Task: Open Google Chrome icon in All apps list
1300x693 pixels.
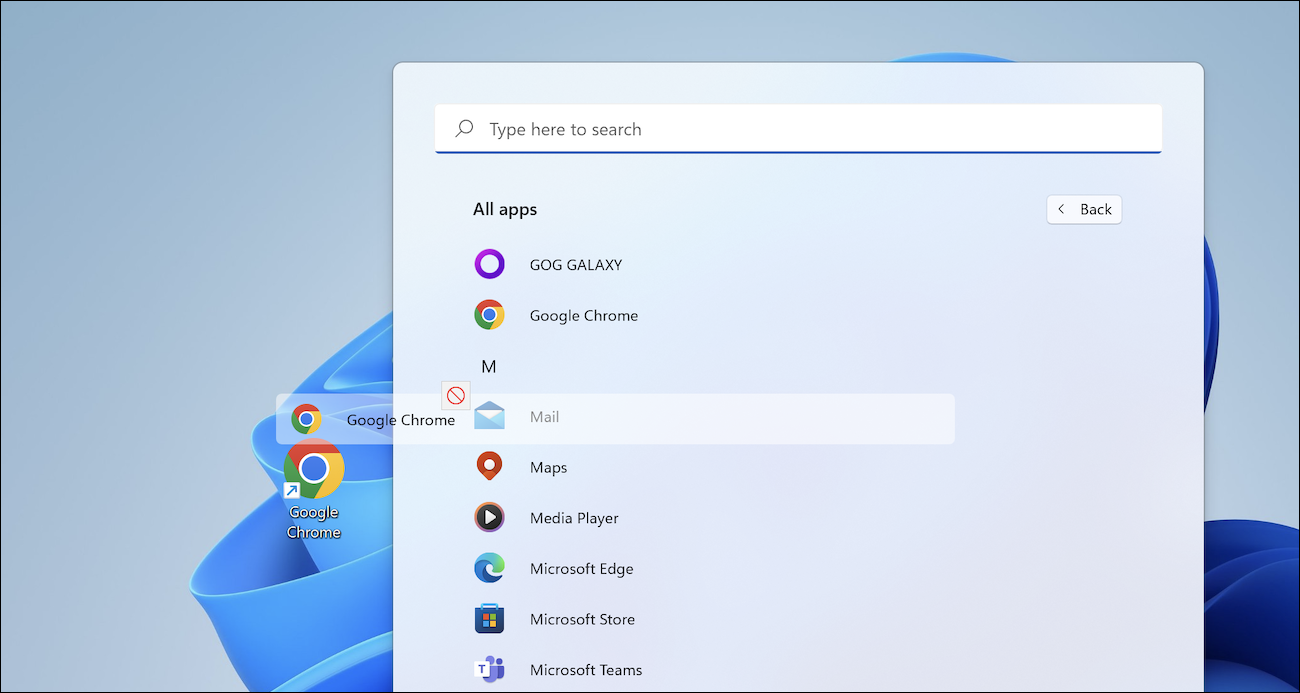Action: tap(489, 315)
